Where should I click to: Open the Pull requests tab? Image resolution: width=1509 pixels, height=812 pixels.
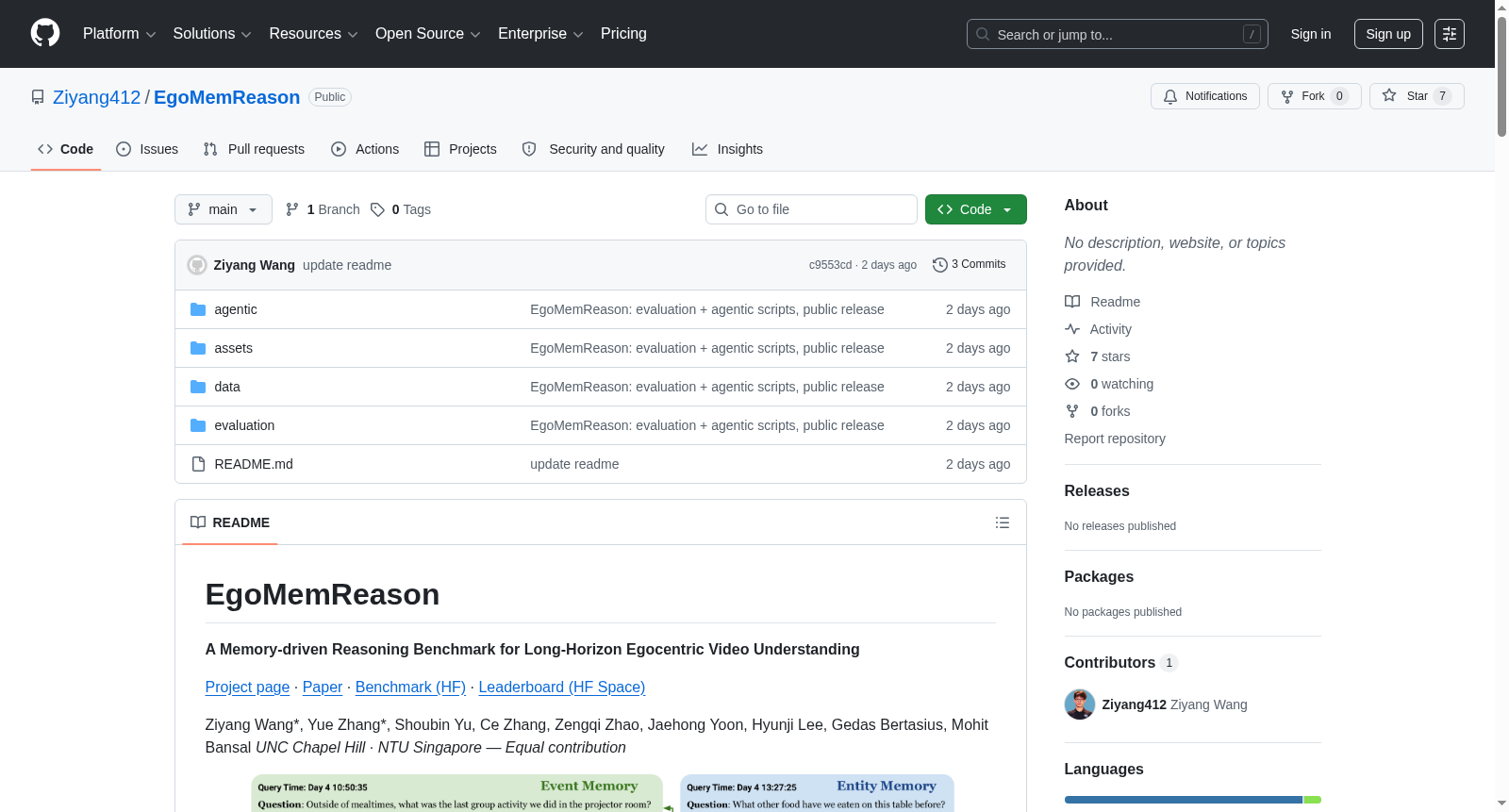click(x=254, y=149)
